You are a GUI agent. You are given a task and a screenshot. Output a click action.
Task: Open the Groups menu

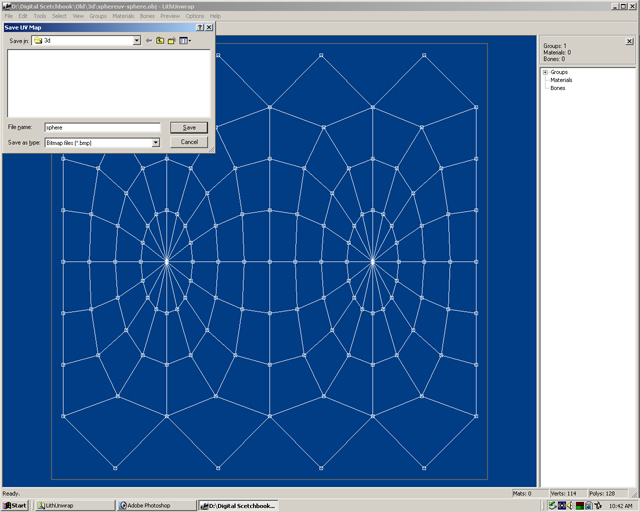98,16
